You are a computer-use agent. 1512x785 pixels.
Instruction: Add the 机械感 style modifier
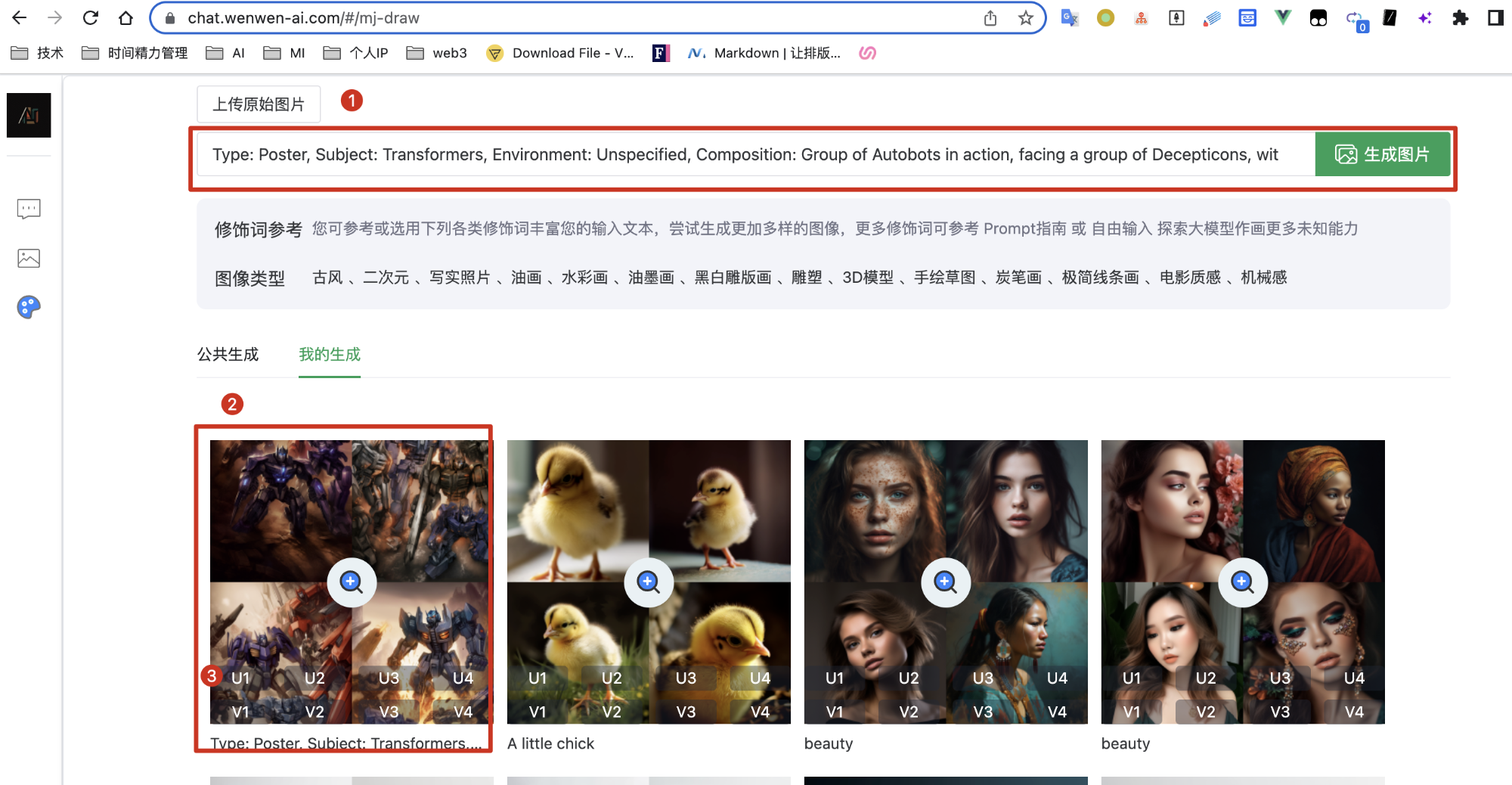pyautogui.click(x=1263, y=278)
